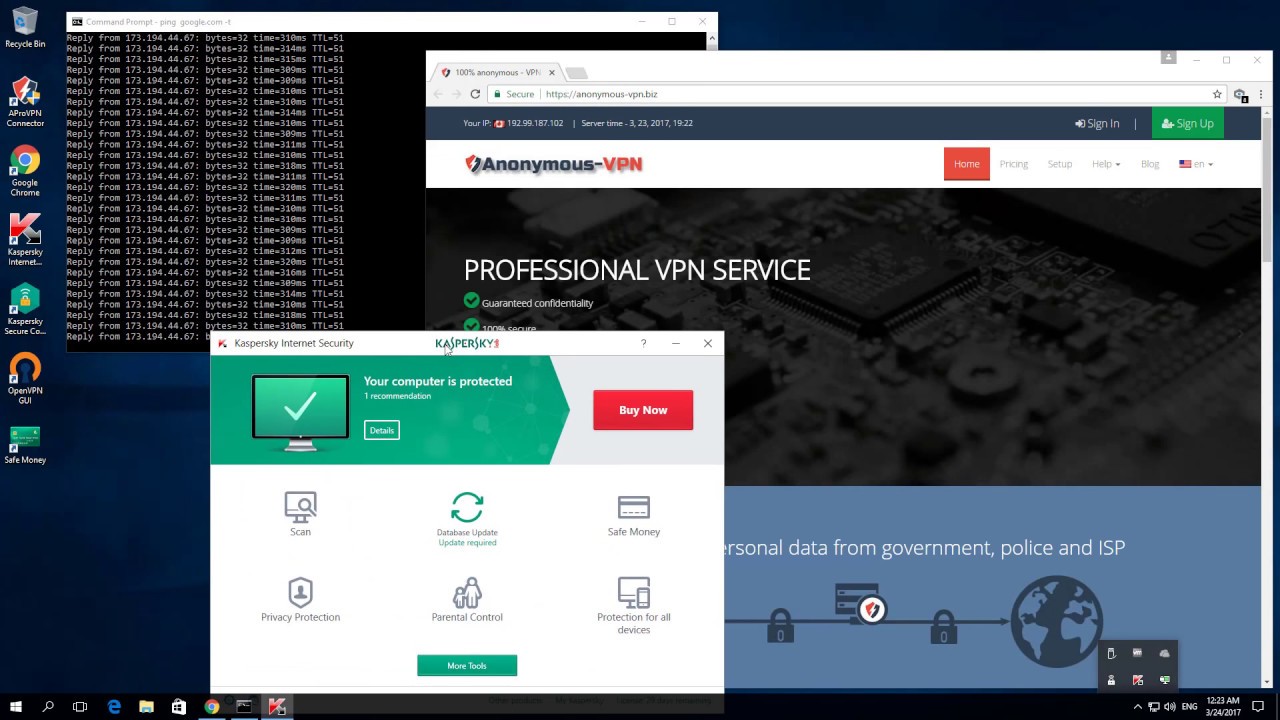Open Protection for all devices tile
Image resolution: width=1280 pixels, height=720 pixels.
click(x=634, y=605)
